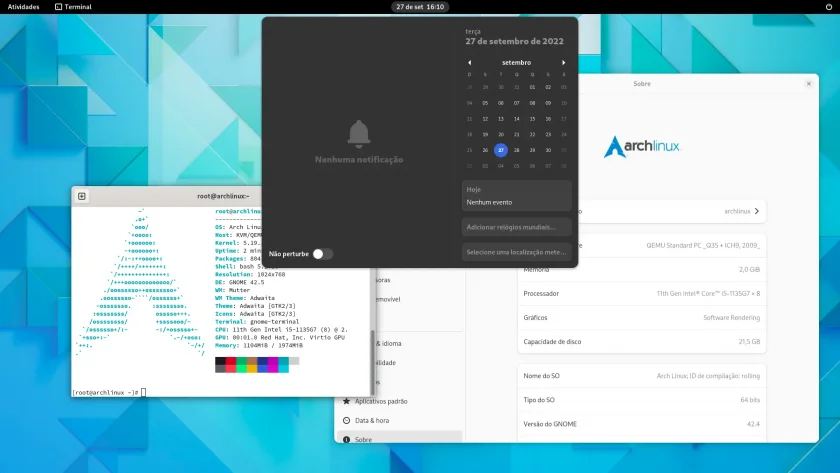Screen dimensions: 840x473
Task: Select Sobre in settings sidebar
Action: [400, 438]
